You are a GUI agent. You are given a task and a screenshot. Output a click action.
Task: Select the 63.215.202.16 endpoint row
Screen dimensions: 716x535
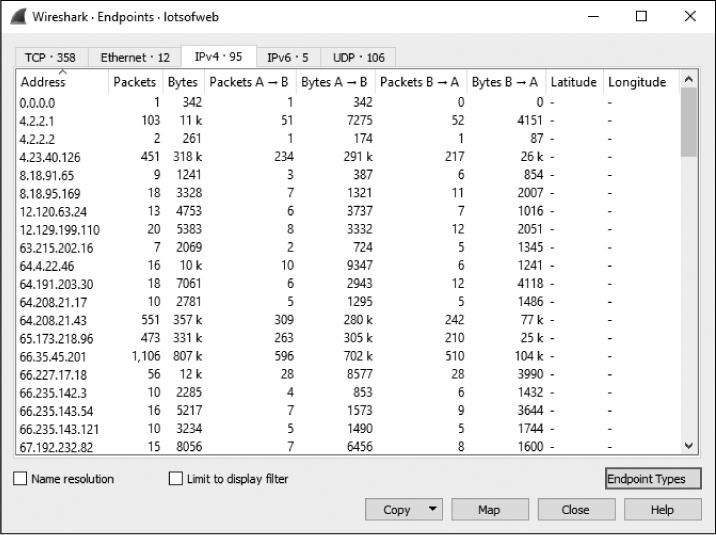(x=348, y=247)
